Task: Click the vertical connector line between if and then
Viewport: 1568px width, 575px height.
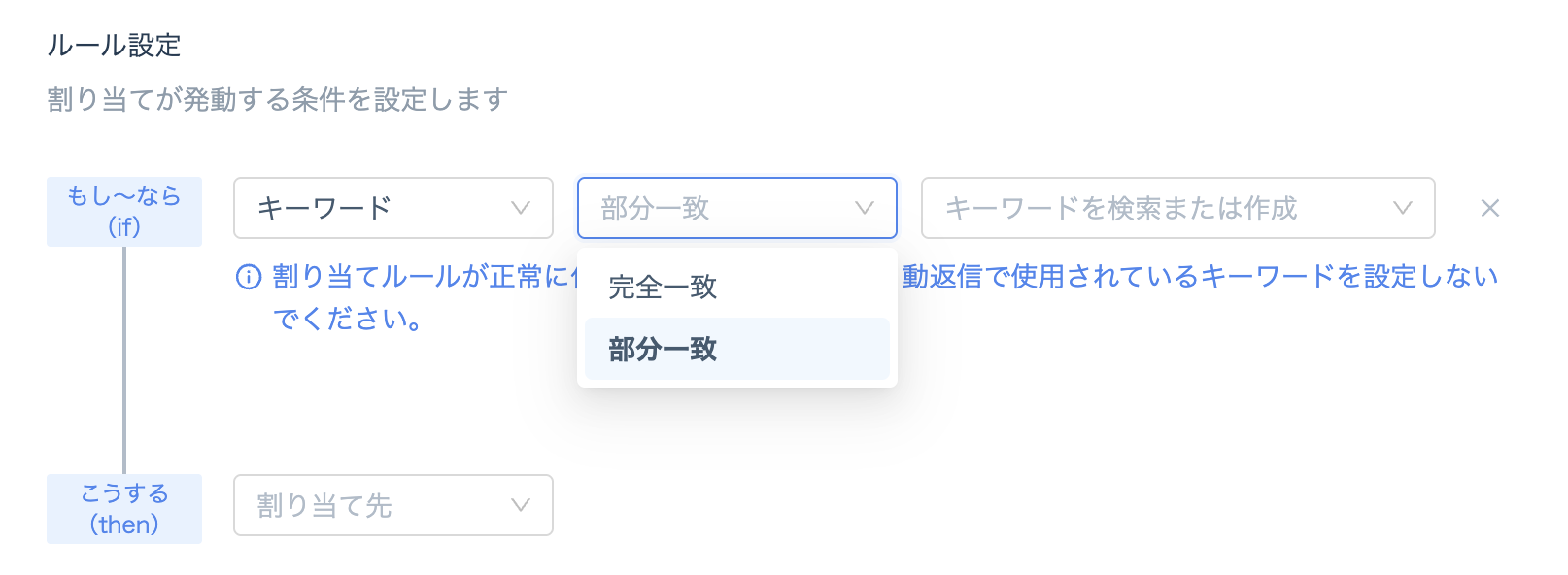Action: [124, 360]
